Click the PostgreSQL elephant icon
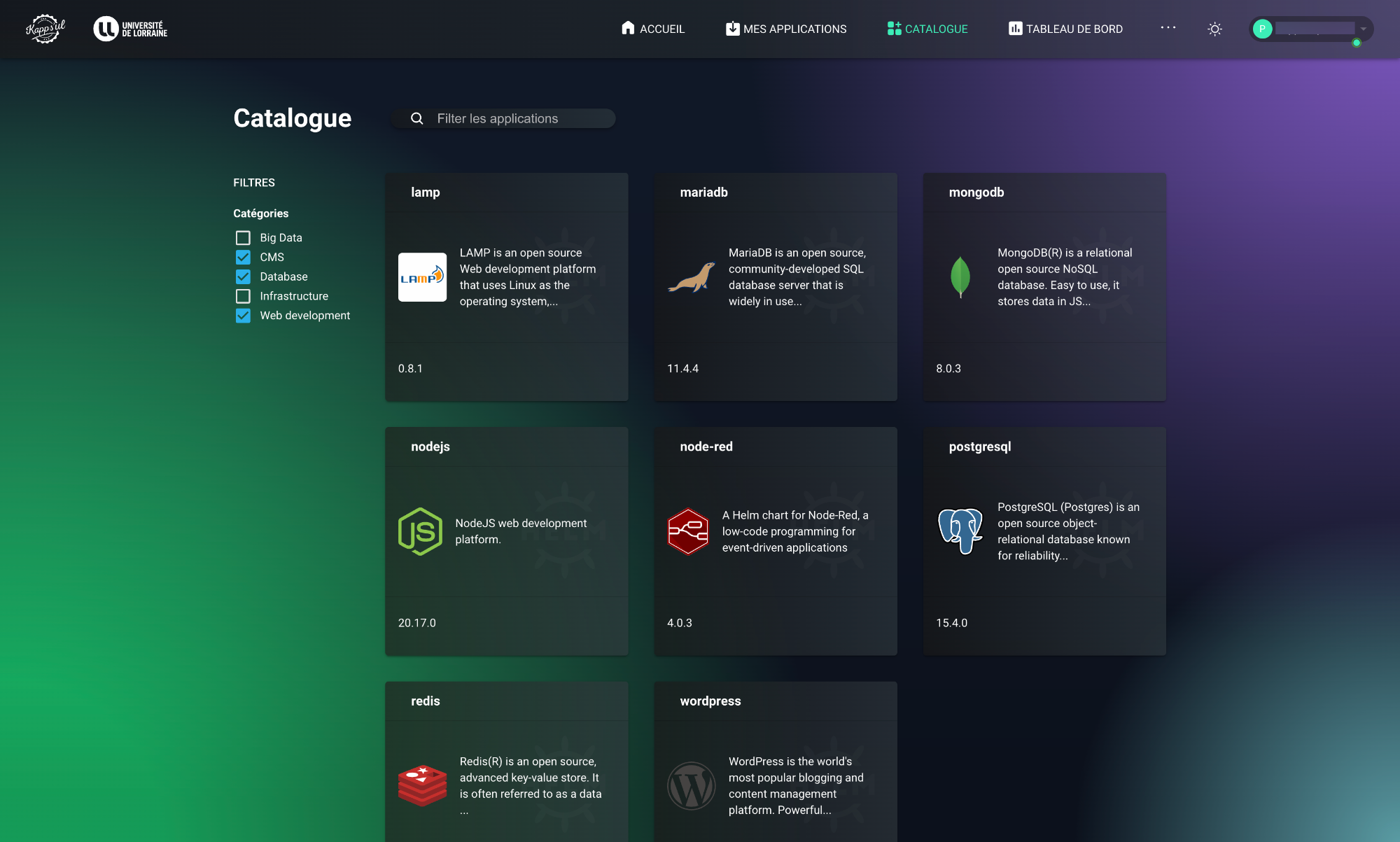1400x842 pixels. pyautogui.click(x=960, y=531)
